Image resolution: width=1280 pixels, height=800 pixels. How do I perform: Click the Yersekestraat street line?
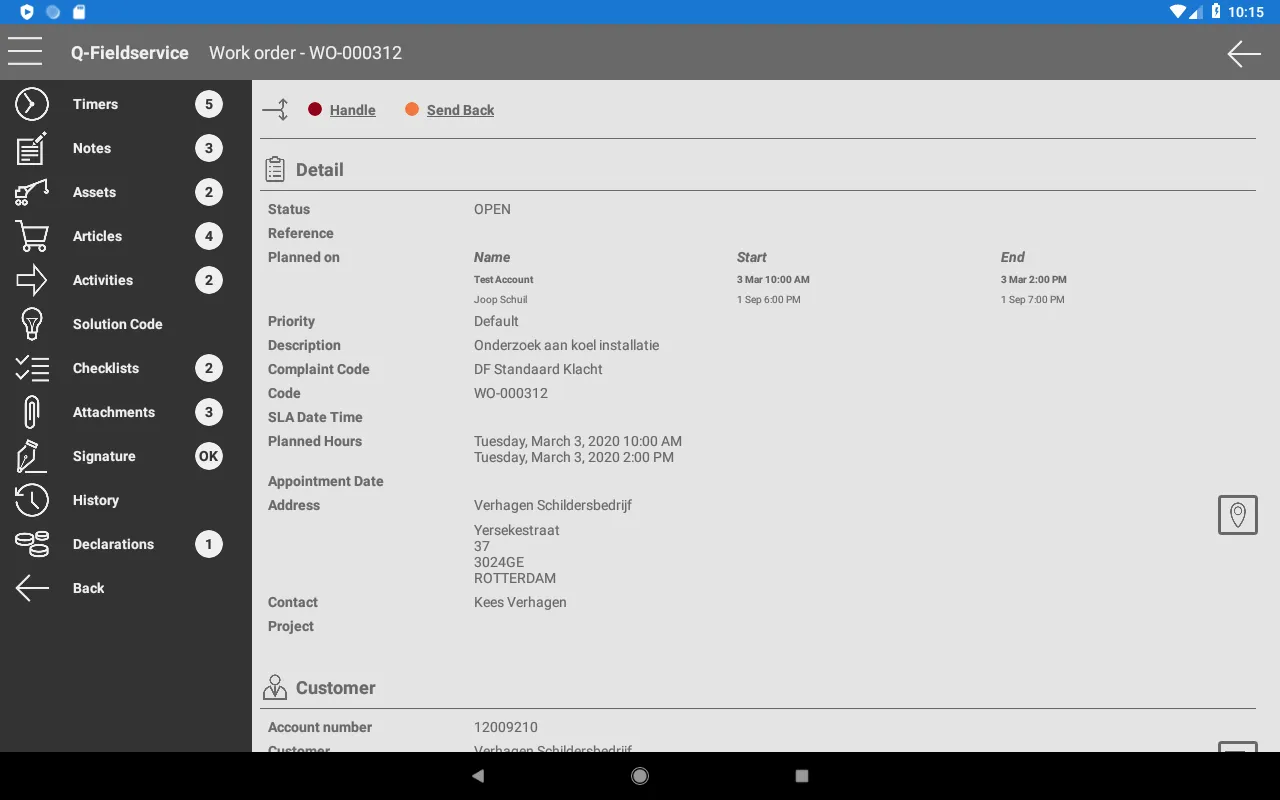[517, 530]
